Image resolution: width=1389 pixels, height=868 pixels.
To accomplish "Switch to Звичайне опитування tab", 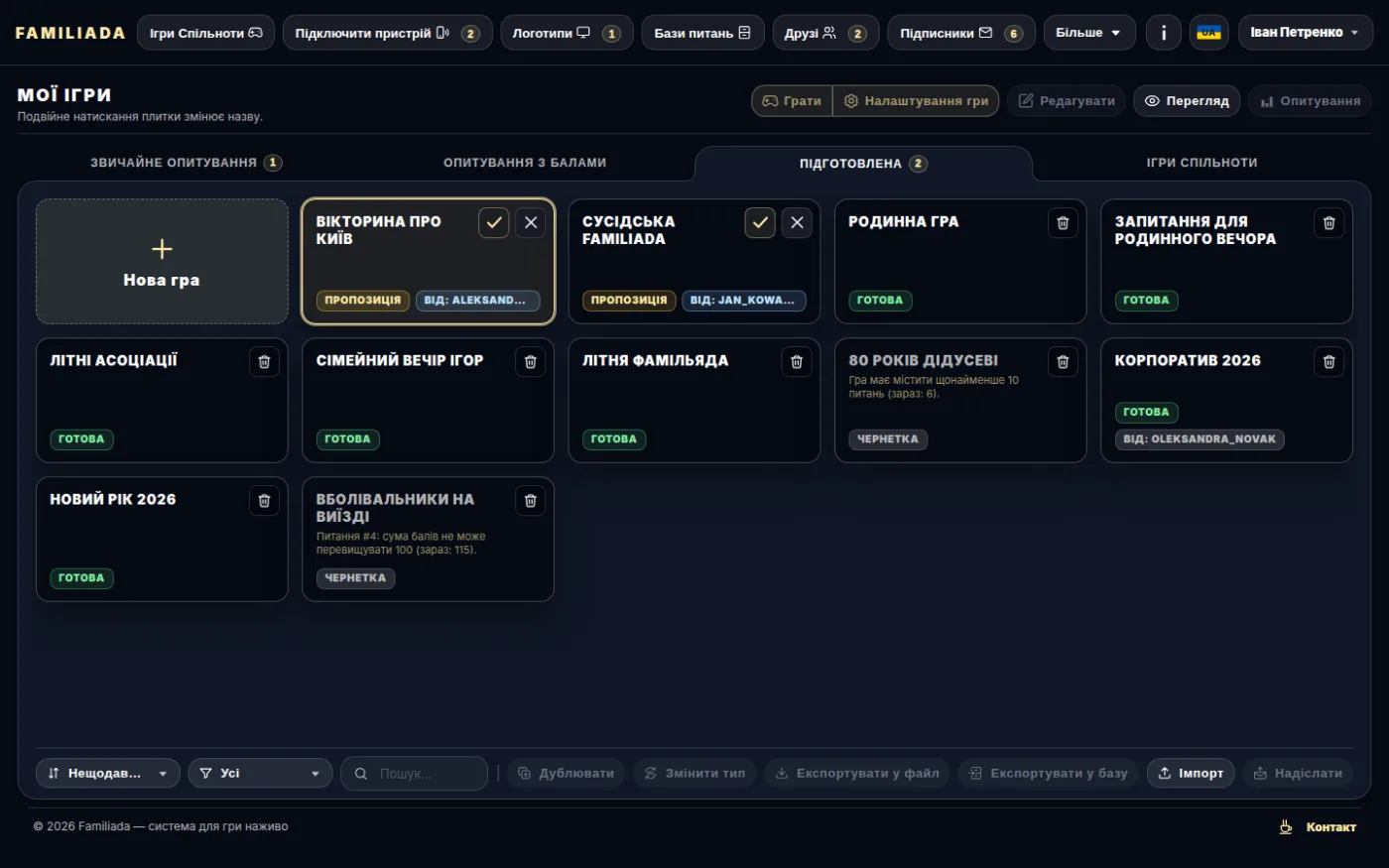I will pos(187,163).
